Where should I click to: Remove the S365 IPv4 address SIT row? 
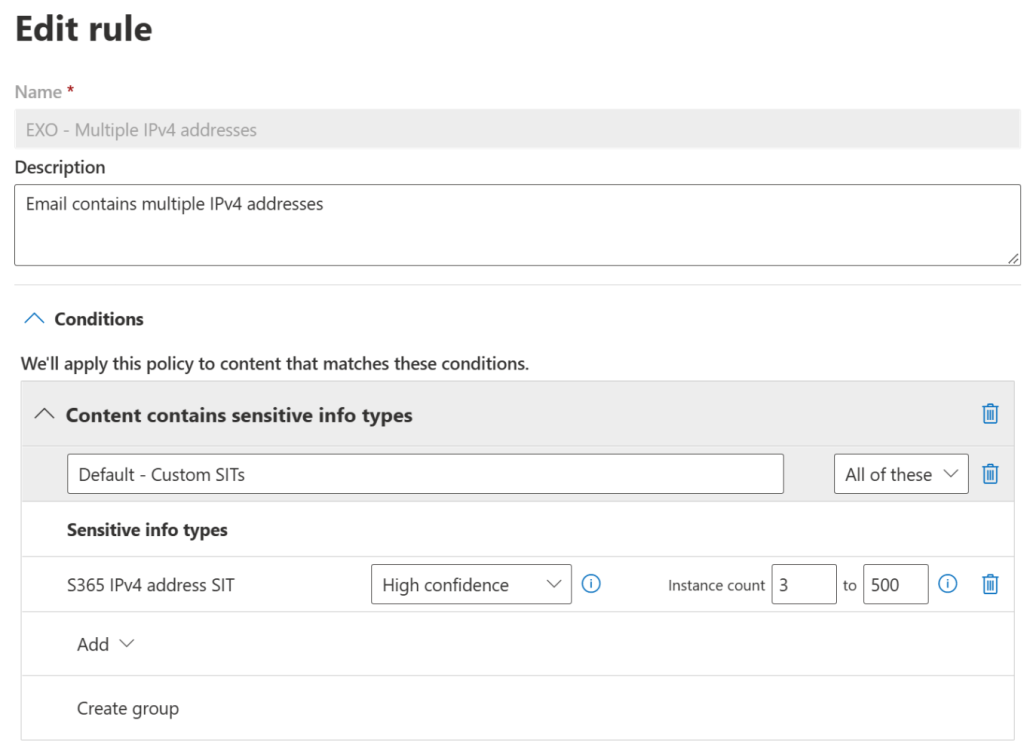(990, 584)
